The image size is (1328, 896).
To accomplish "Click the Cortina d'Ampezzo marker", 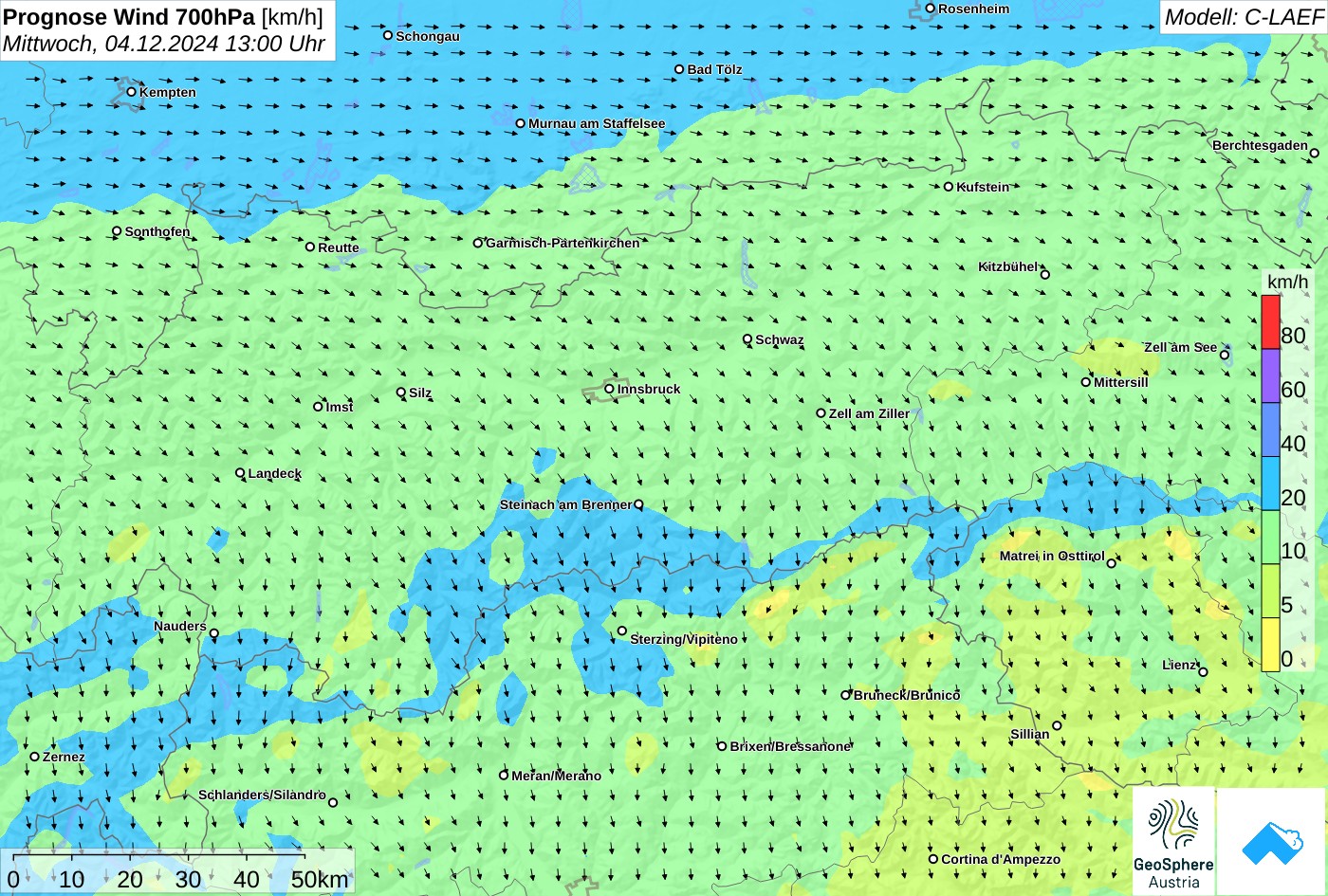I will (933, 859).
